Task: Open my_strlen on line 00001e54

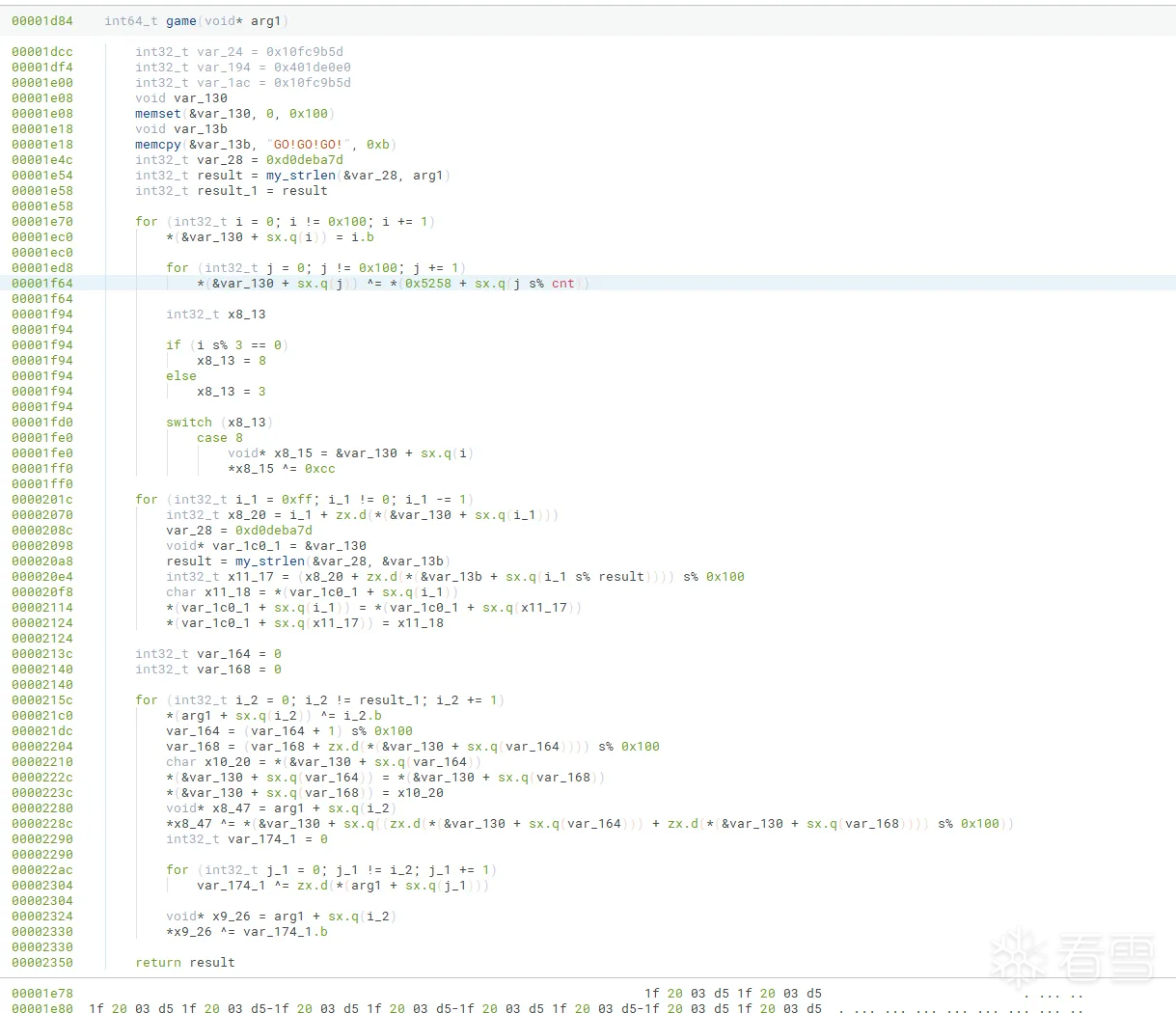Action: click(x=301, y=176)
